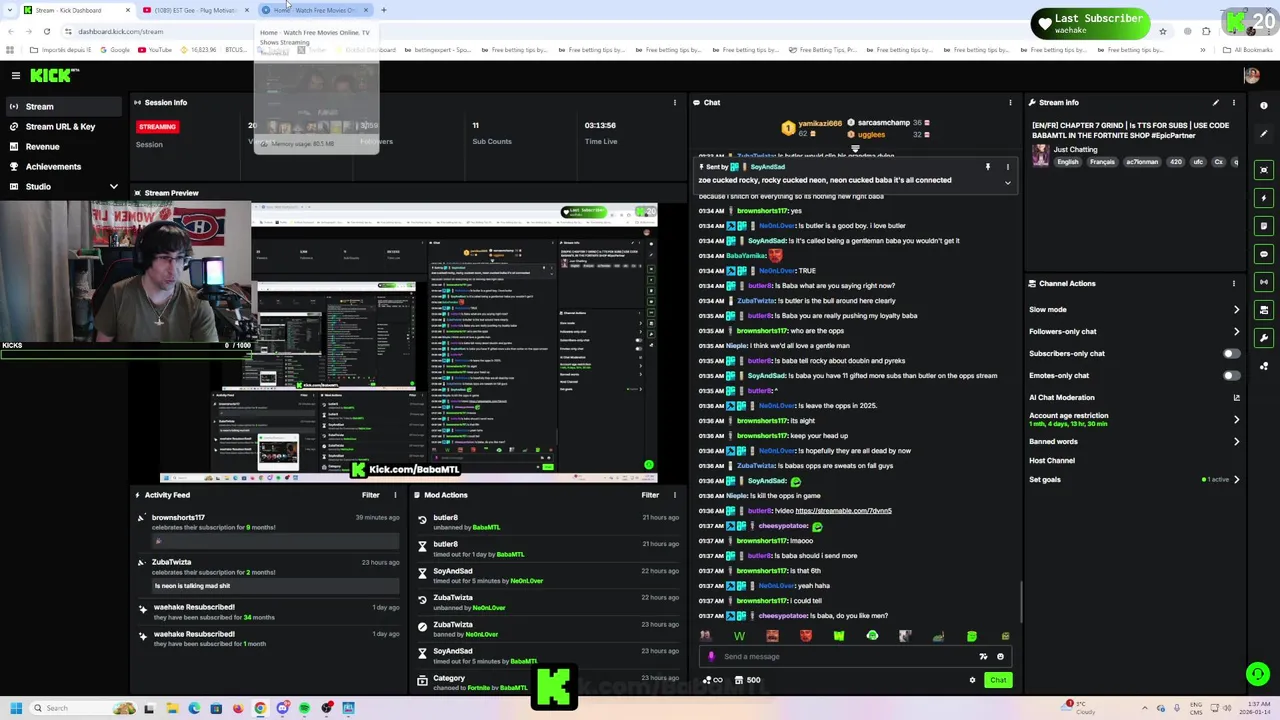Open the Mod Actions Filter

coord(650,495)
